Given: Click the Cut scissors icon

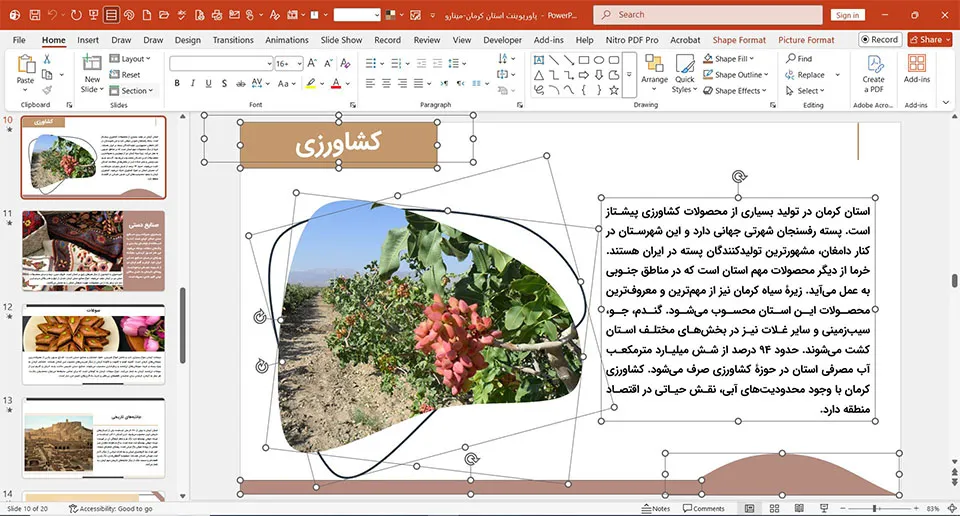Looking at the screenshot, I should click(x=47, y=59).
